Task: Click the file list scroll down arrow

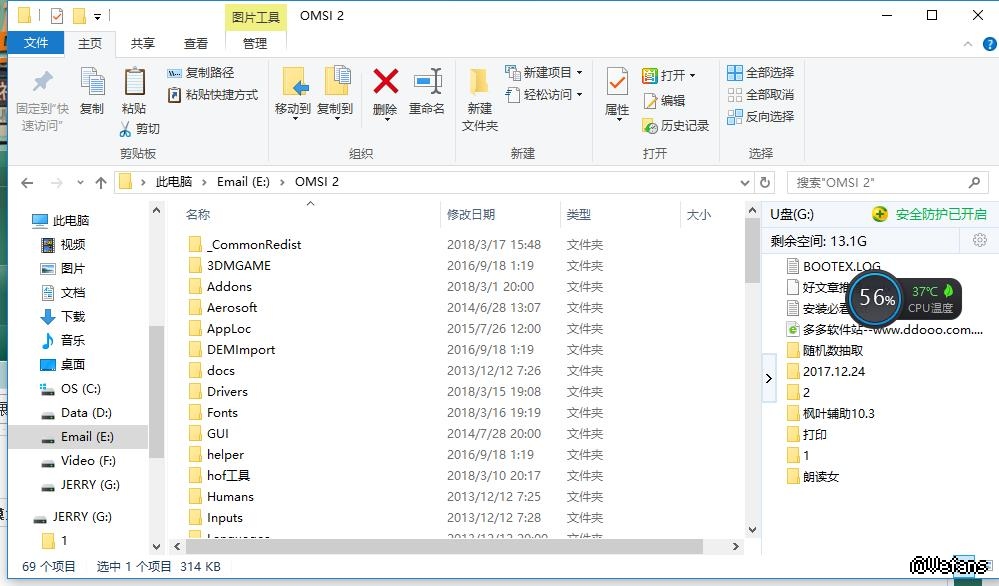Action: [x=752, y=529]
